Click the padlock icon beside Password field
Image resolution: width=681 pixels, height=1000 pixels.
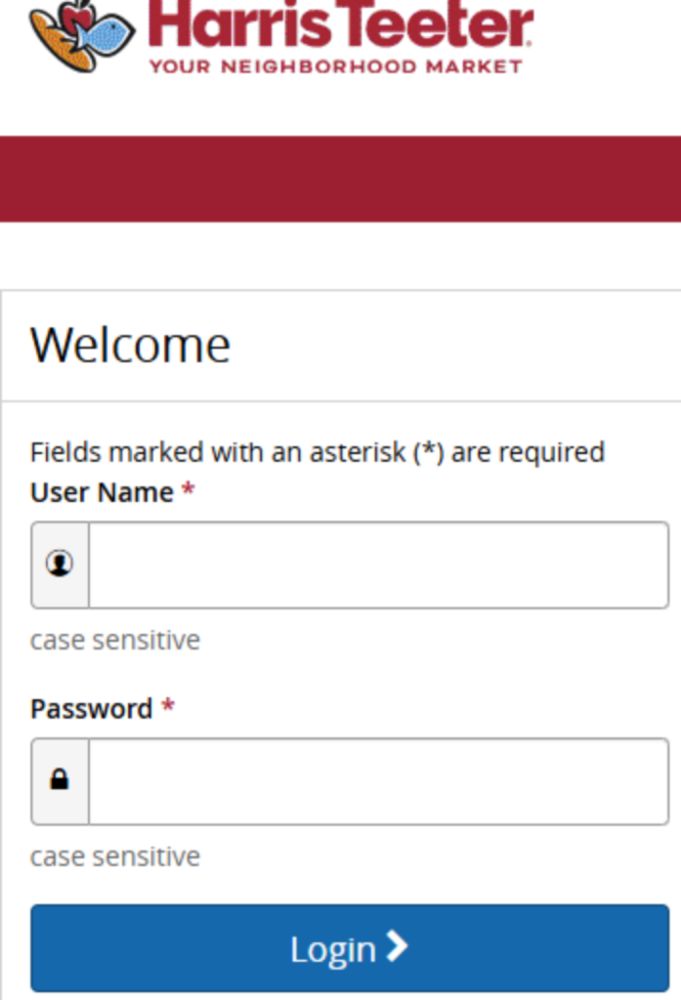[60, 781]
